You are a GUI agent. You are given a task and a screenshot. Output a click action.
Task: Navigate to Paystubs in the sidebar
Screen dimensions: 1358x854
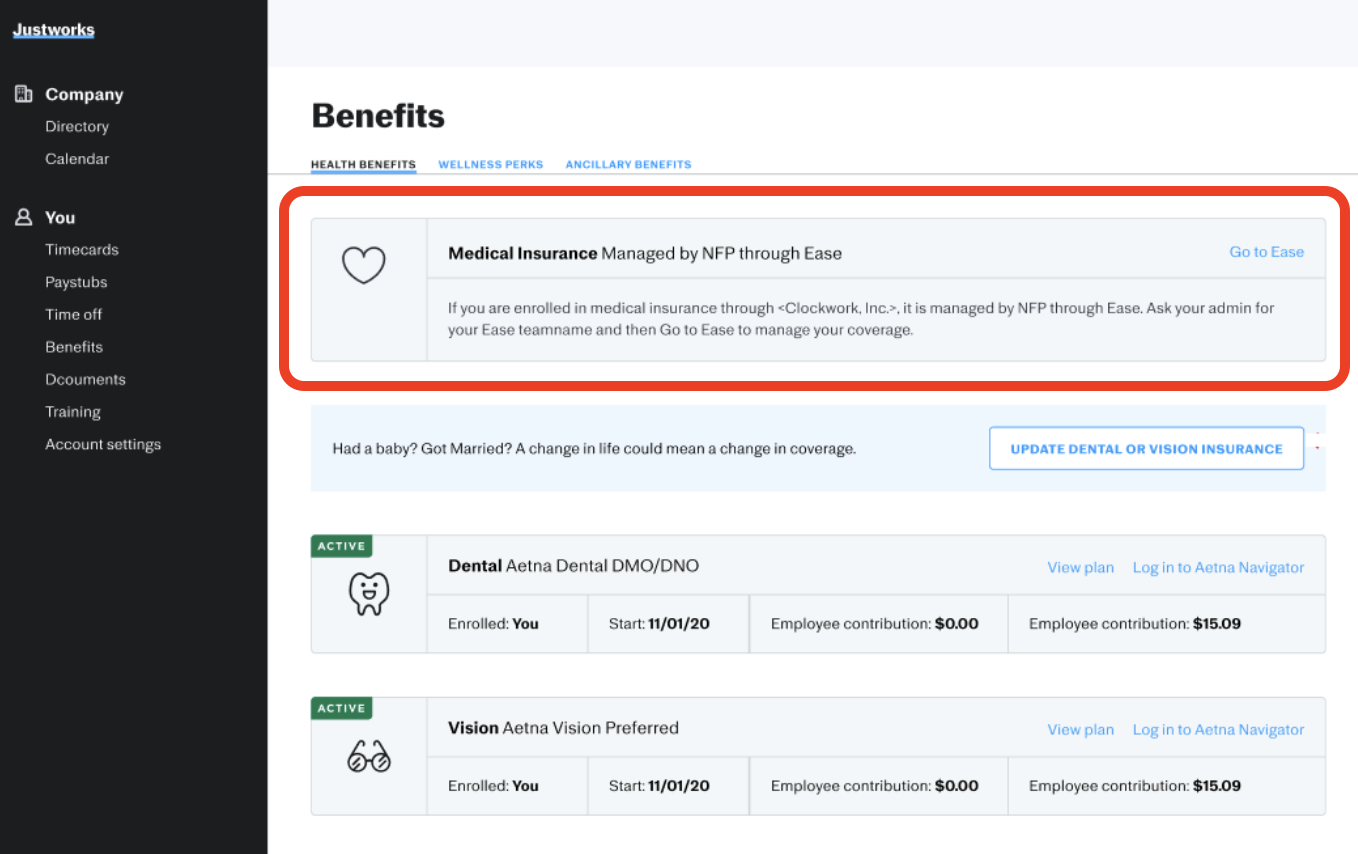(x=76, y=282)
